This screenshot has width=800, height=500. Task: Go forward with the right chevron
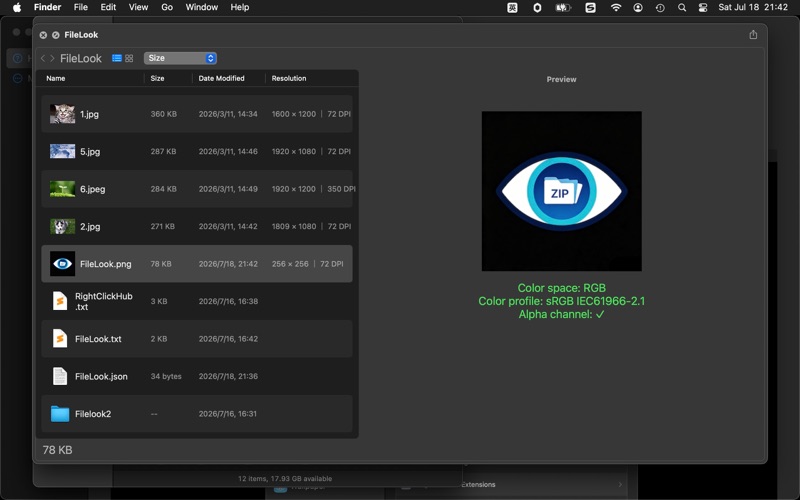[x=52, y=58]
